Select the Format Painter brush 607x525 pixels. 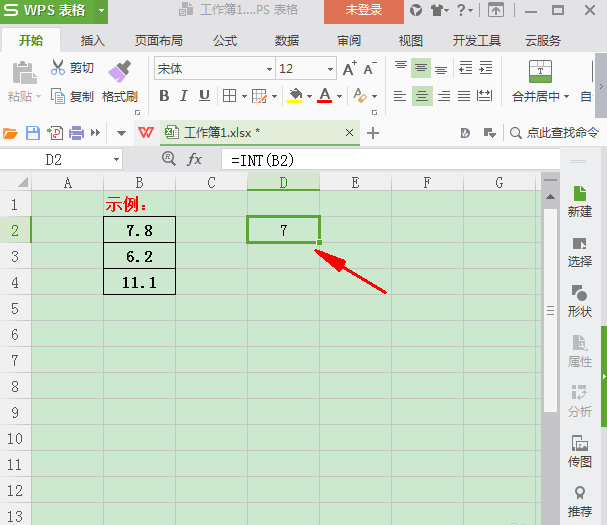click(120, 71)
